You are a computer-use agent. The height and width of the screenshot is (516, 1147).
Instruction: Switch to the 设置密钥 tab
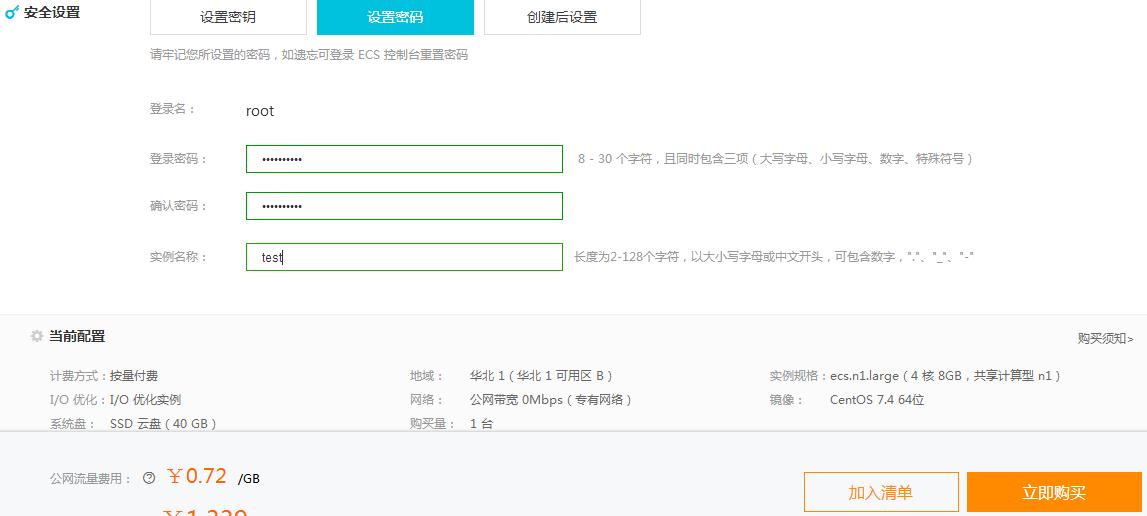pyautogui.click(x=228, y=17)
